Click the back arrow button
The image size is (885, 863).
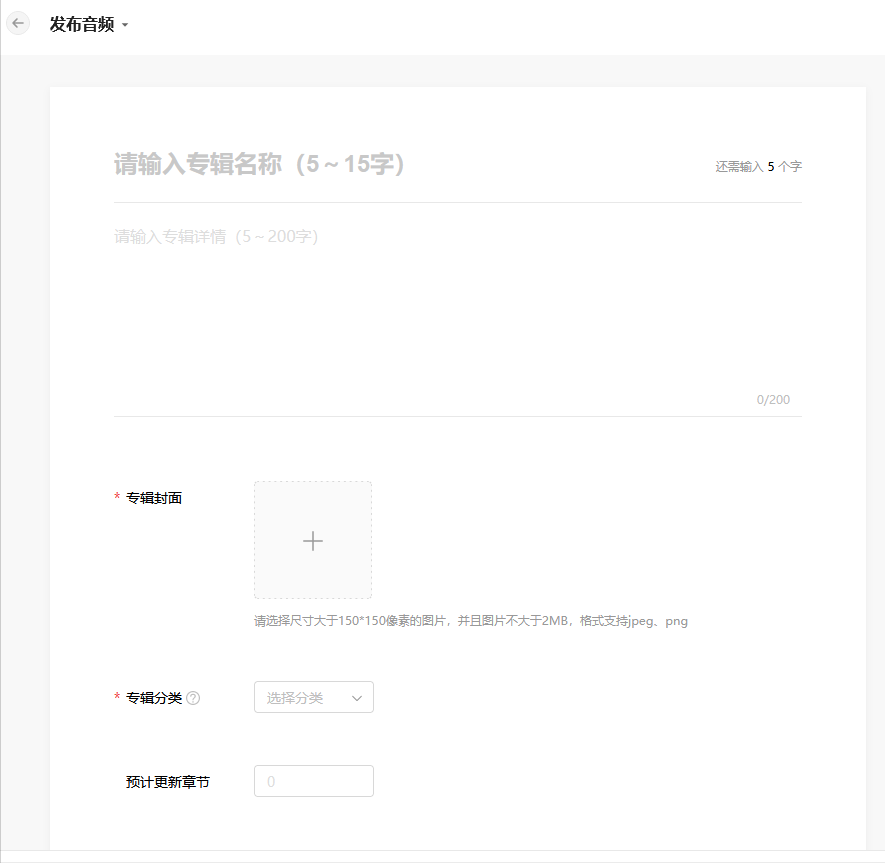[18, 24]
